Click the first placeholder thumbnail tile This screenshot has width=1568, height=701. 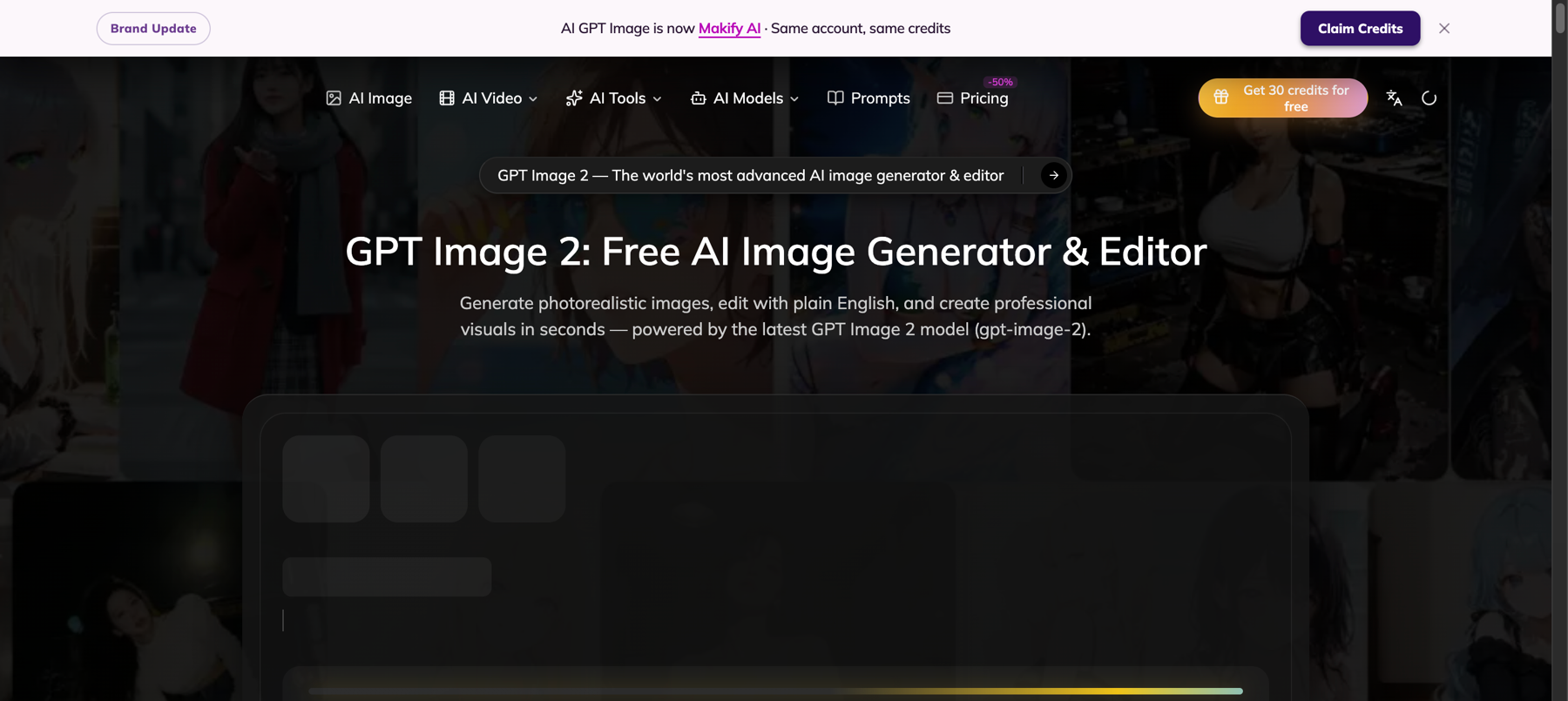point(326,479)
